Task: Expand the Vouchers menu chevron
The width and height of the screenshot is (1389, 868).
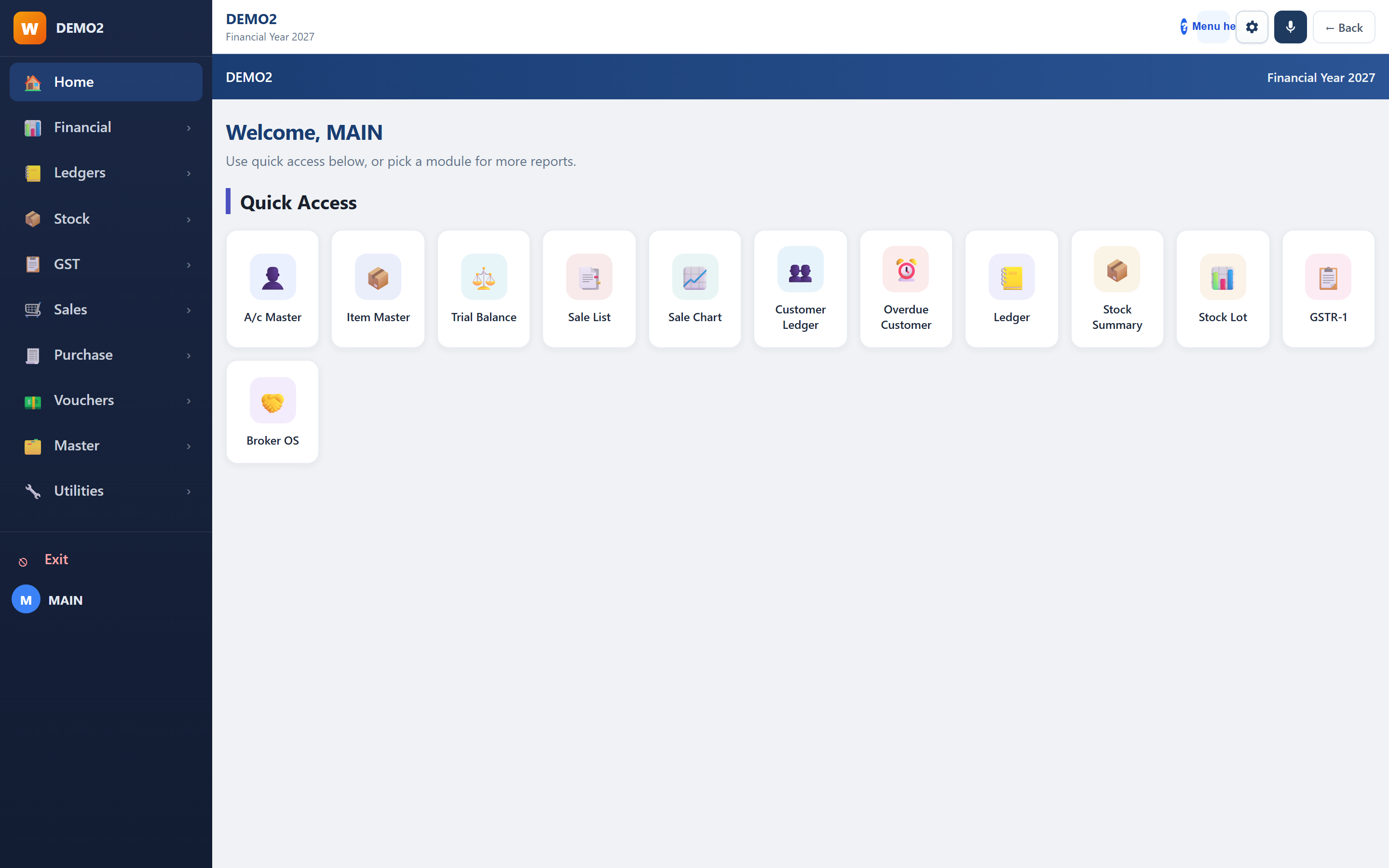Action: 189,401
